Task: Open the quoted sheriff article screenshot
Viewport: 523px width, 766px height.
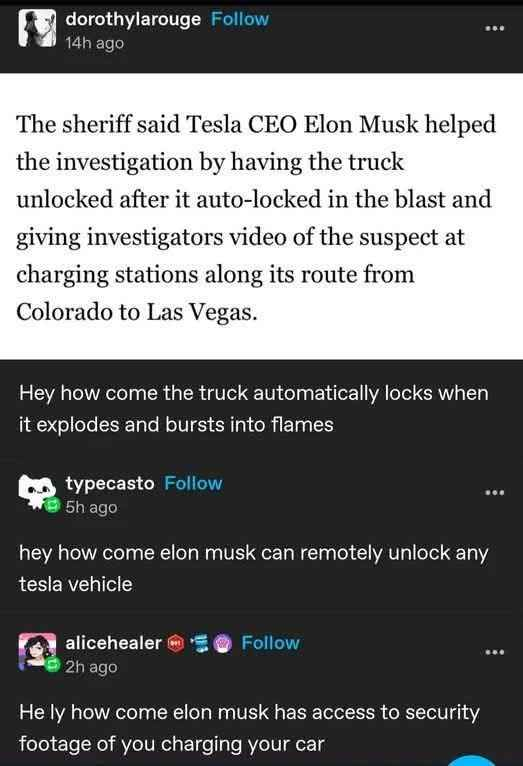Action: (261, 216)
